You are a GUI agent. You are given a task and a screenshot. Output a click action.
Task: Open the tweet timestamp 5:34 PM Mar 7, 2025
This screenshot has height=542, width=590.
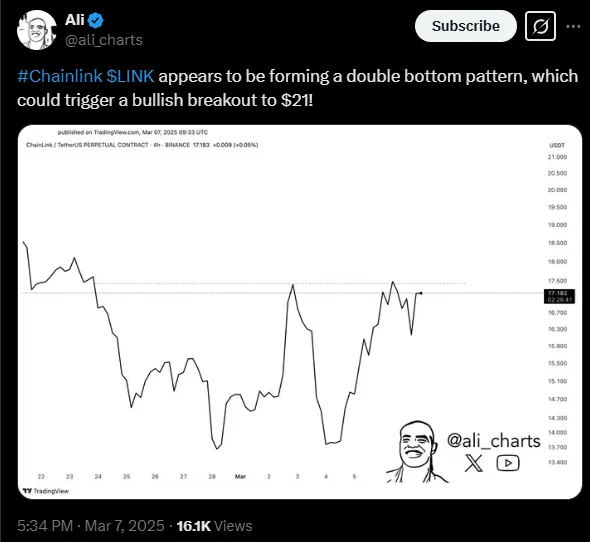[x=91, y=525]
